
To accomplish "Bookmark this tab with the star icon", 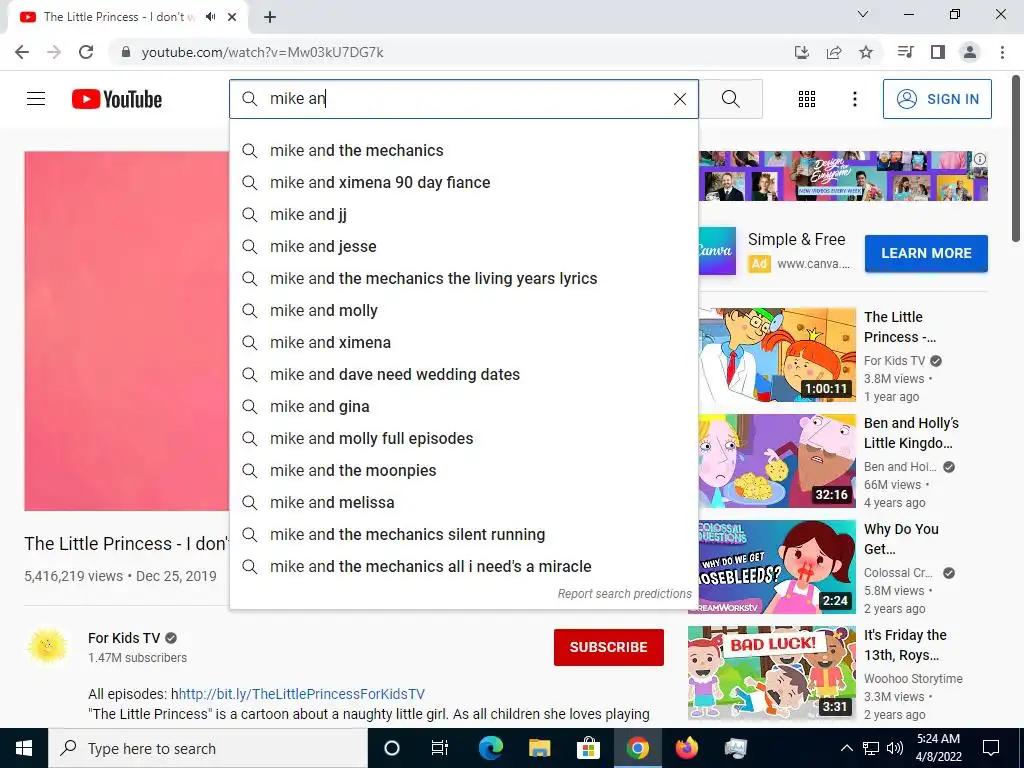I will click(x=866, y=52).
